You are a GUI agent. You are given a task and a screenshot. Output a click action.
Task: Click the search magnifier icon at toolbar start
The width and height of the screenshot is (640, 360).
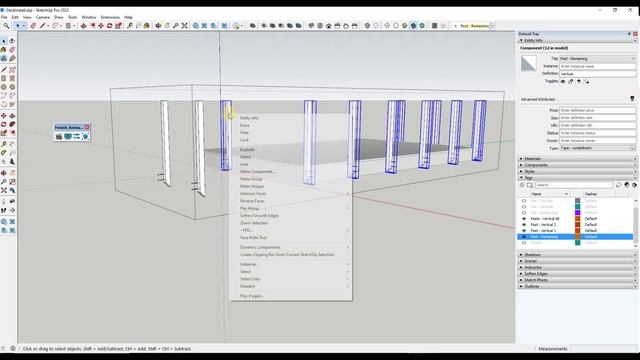tap(6, 26)
